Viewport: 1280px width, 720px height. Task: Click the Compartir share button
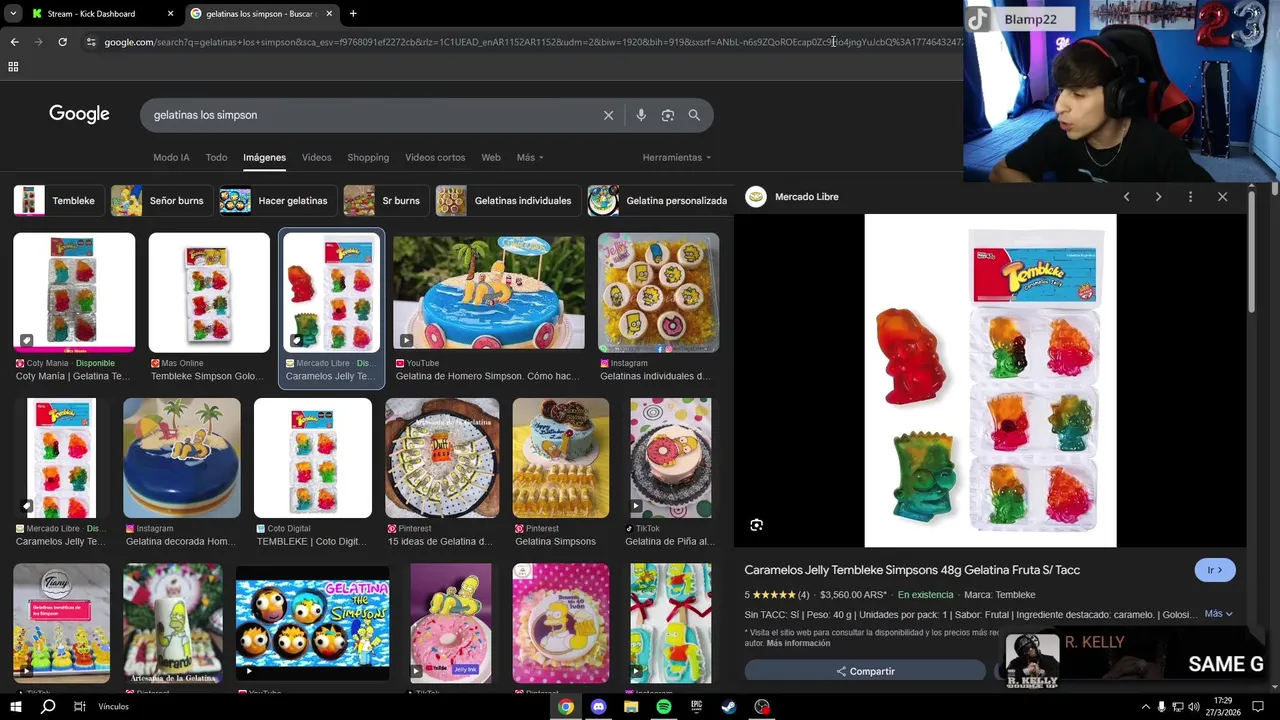865,671
